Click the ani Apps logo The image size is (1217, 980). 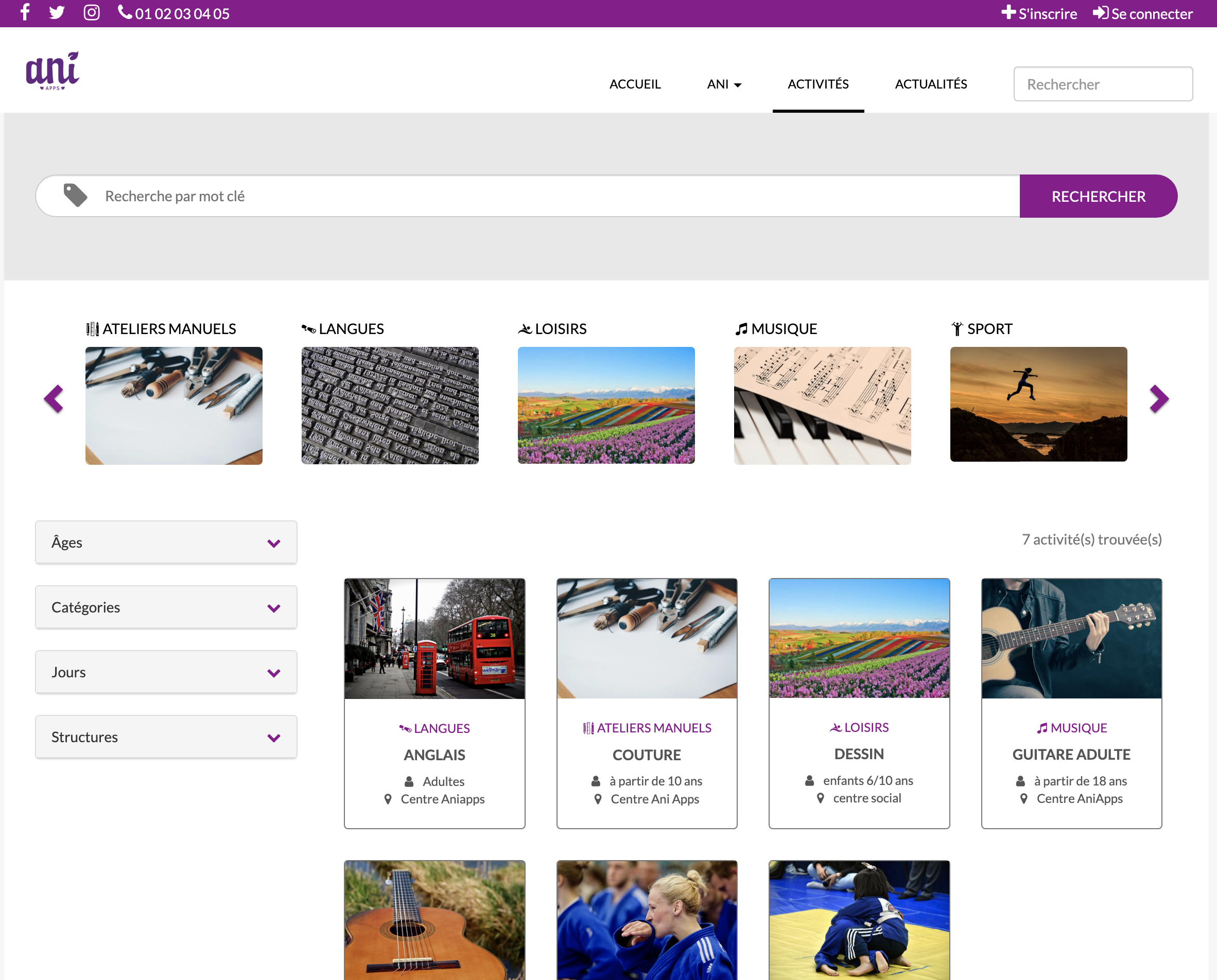point(53,71)
